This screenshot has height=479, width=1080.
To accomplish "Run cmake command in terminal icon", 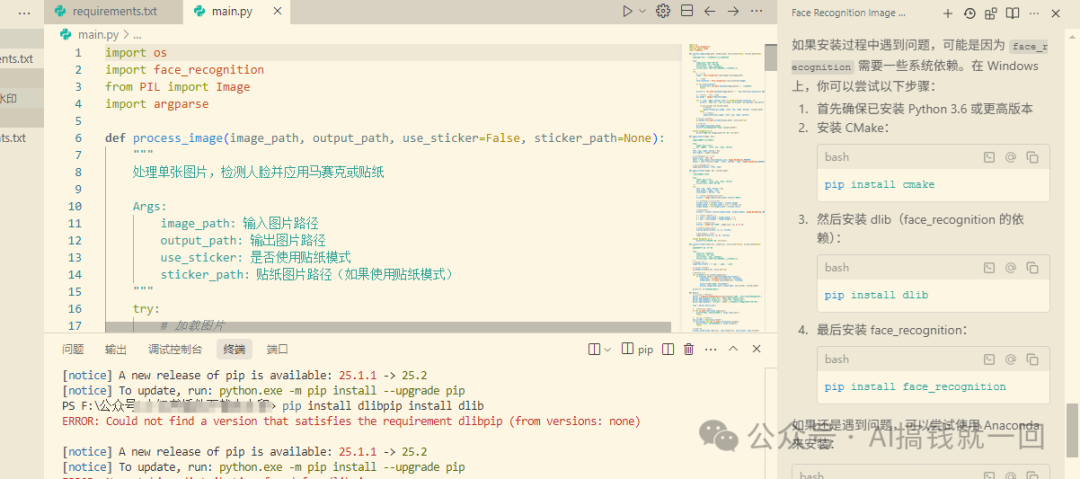I will pos(989,157).
